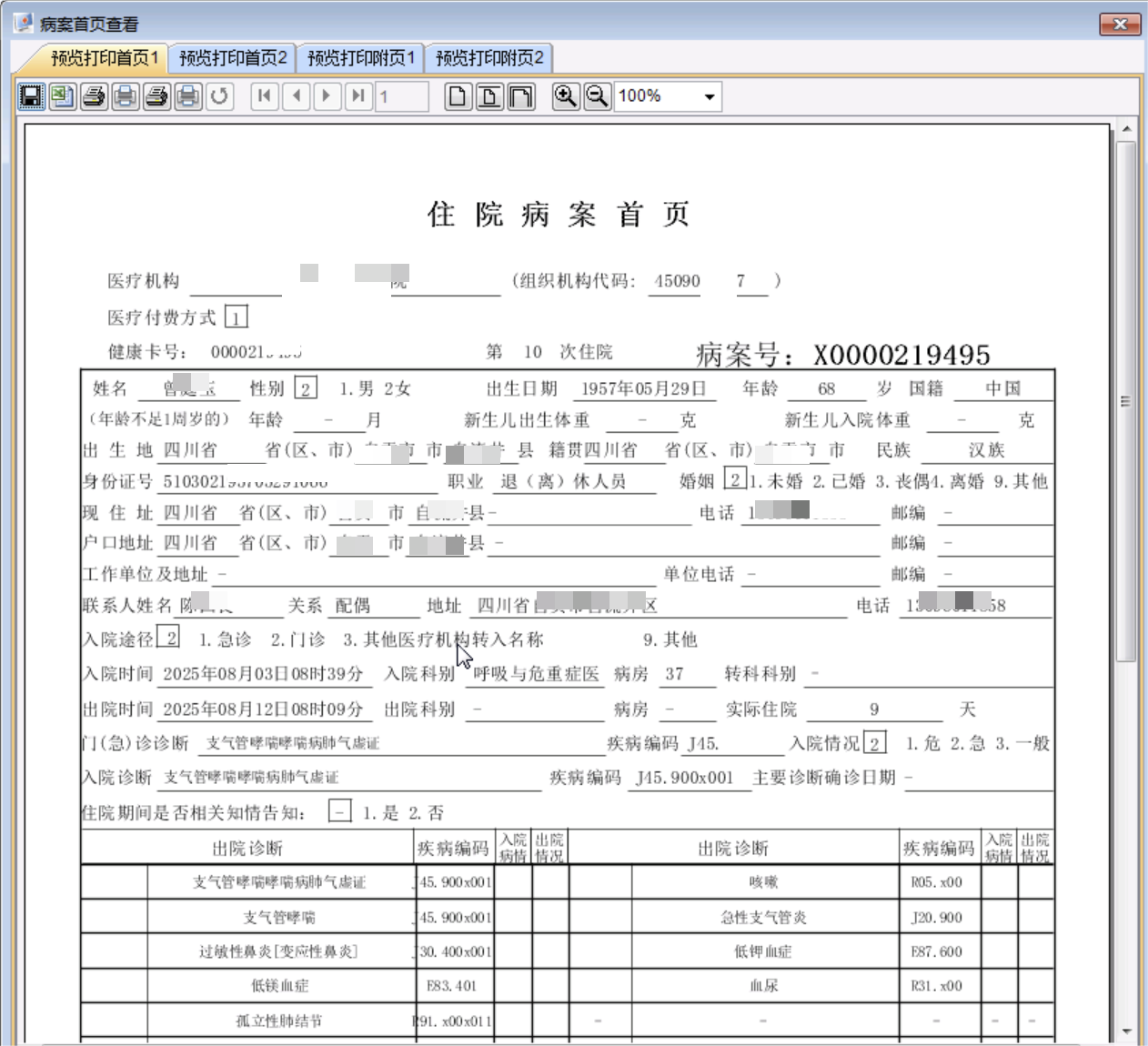Switch to 预览打印附页2 tab
This screenshot has width=1148, height=1046.
(489, 58)
